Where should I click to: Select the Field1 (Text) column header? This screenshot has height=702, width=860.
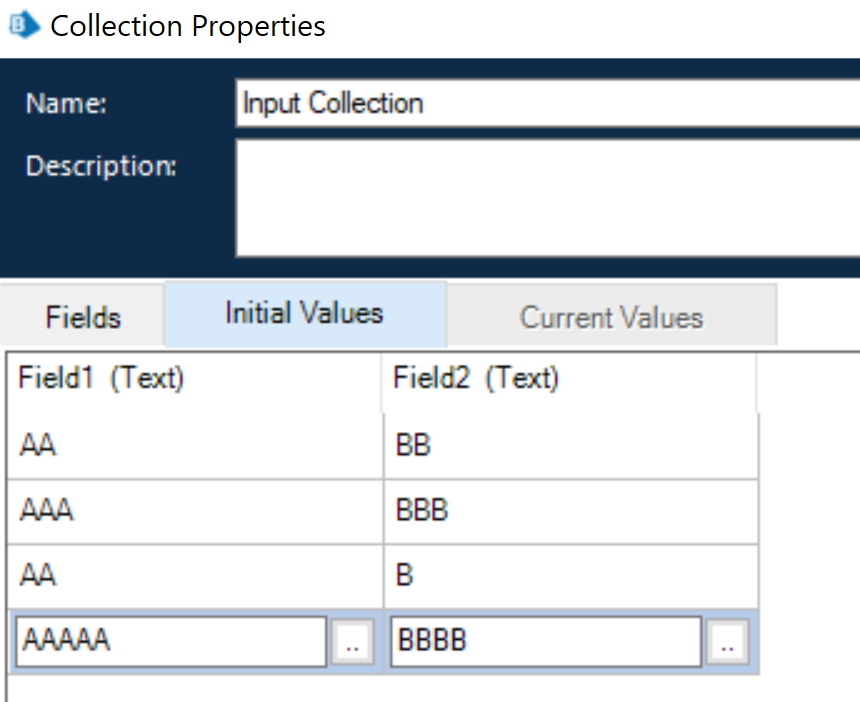click(193, 379)
